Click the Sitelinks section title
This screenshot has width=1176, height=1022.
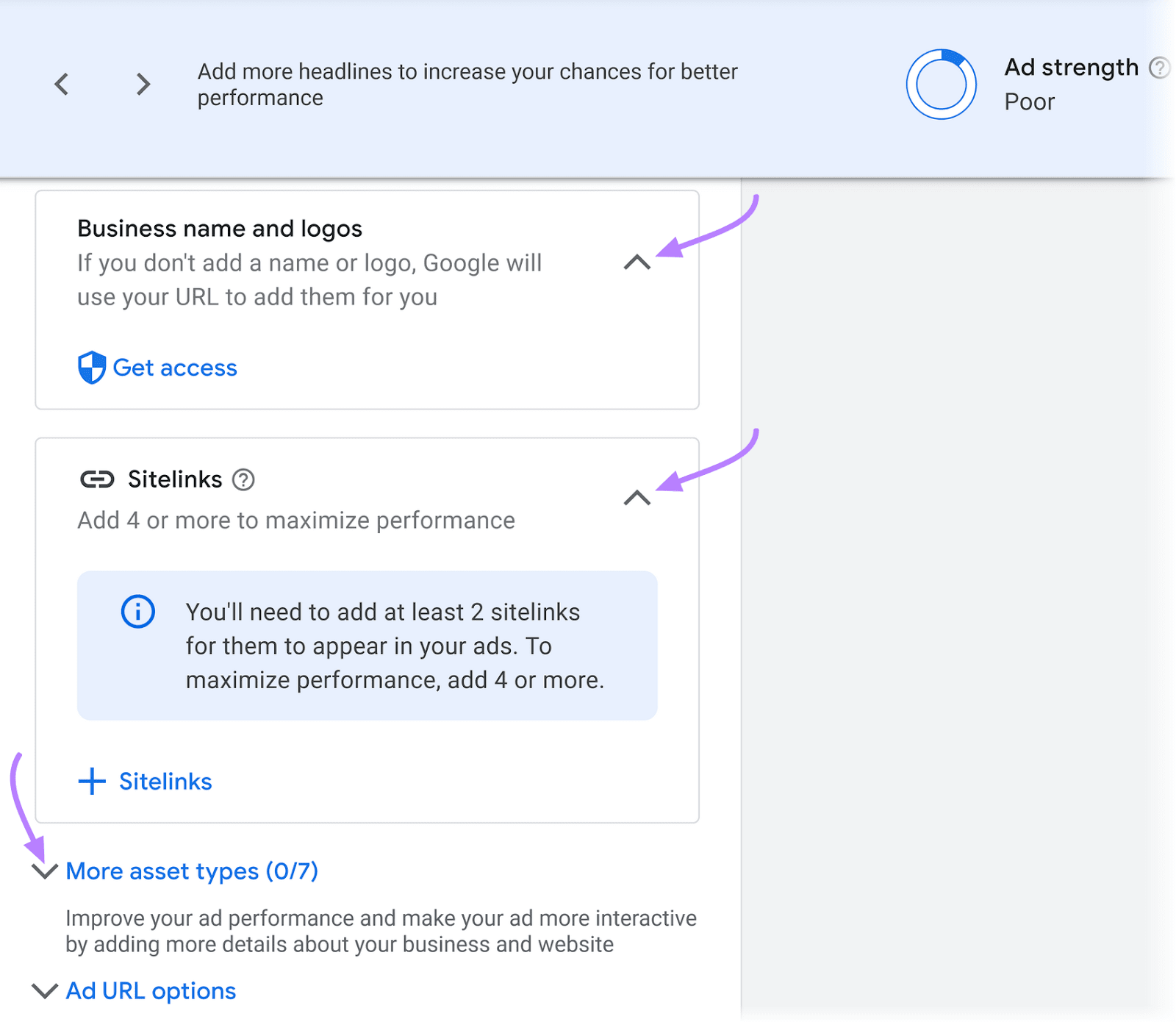[175, 479]
